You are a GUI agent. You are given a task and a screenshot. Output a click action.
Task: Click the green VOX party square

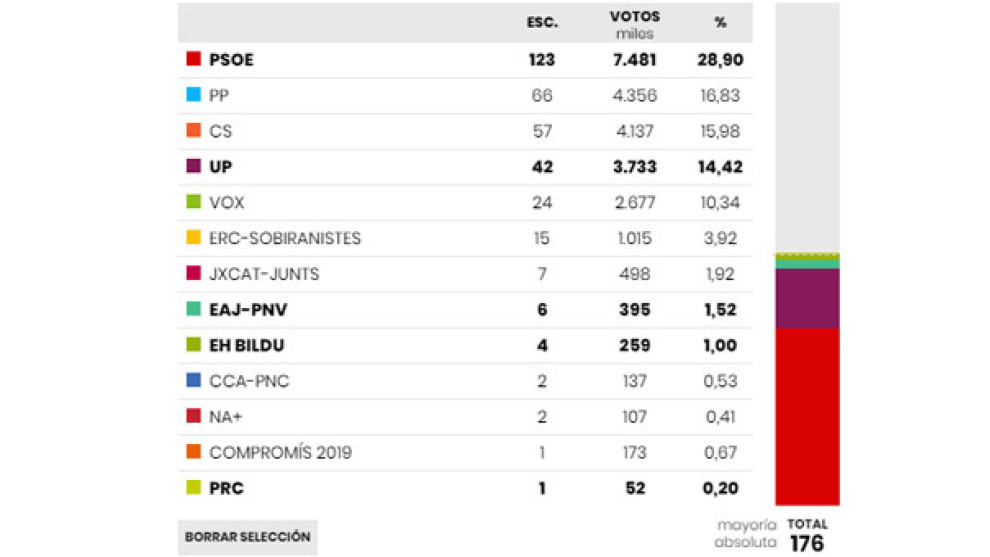pyautogui.click(x=194, y=202)
